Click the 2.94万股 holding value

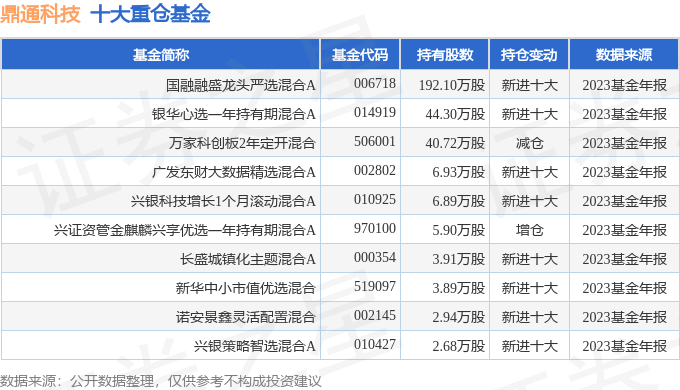[459, 318]
